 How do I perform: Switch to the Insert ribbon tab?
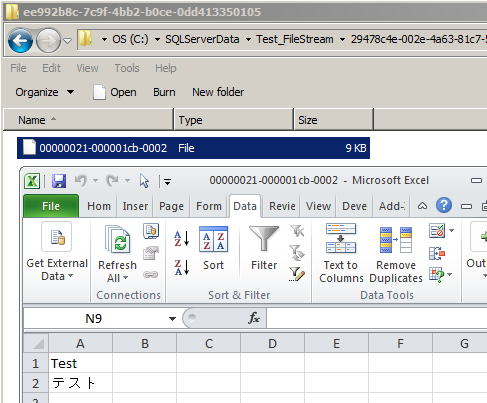(135, 206)
